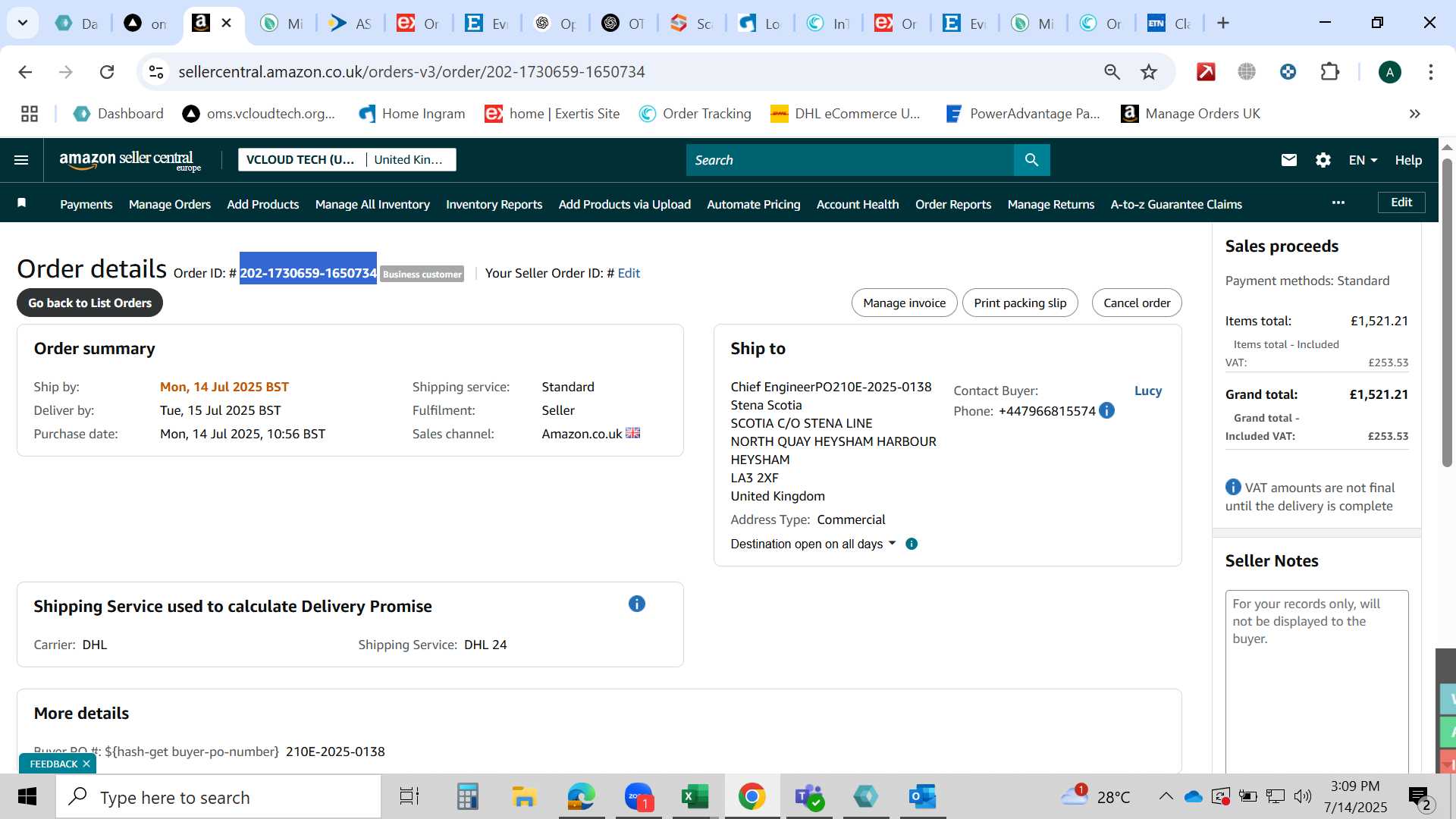Viewport: 1456px width, 819px height.
Task: Click the search magnifier button
Action: [1031, 160]
